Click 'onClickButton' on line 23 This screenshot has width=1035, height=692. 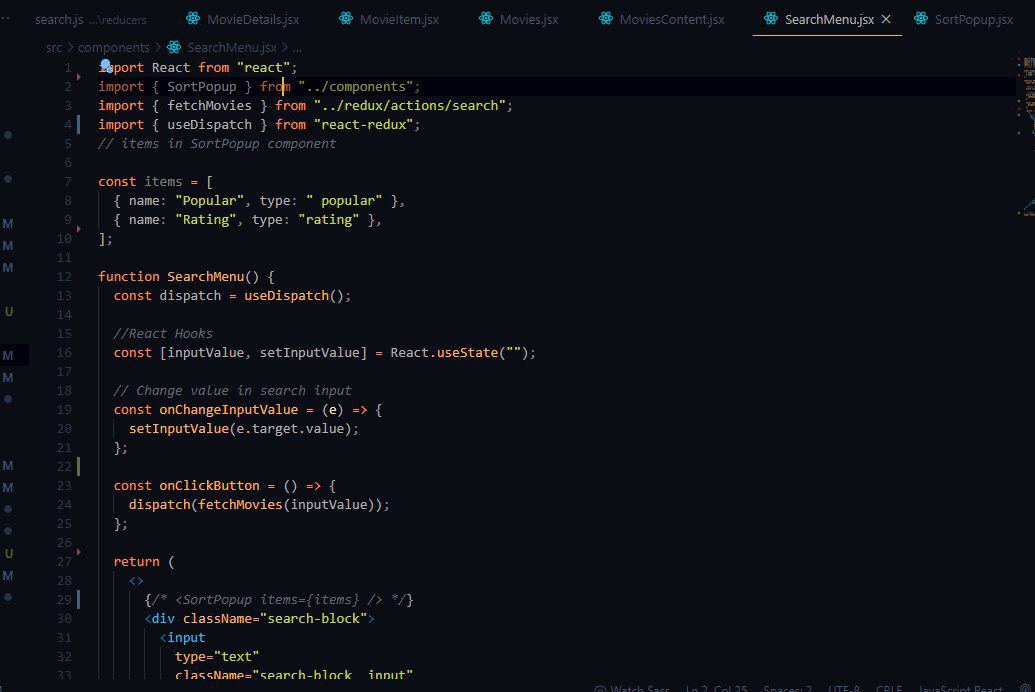pos(209,485)
